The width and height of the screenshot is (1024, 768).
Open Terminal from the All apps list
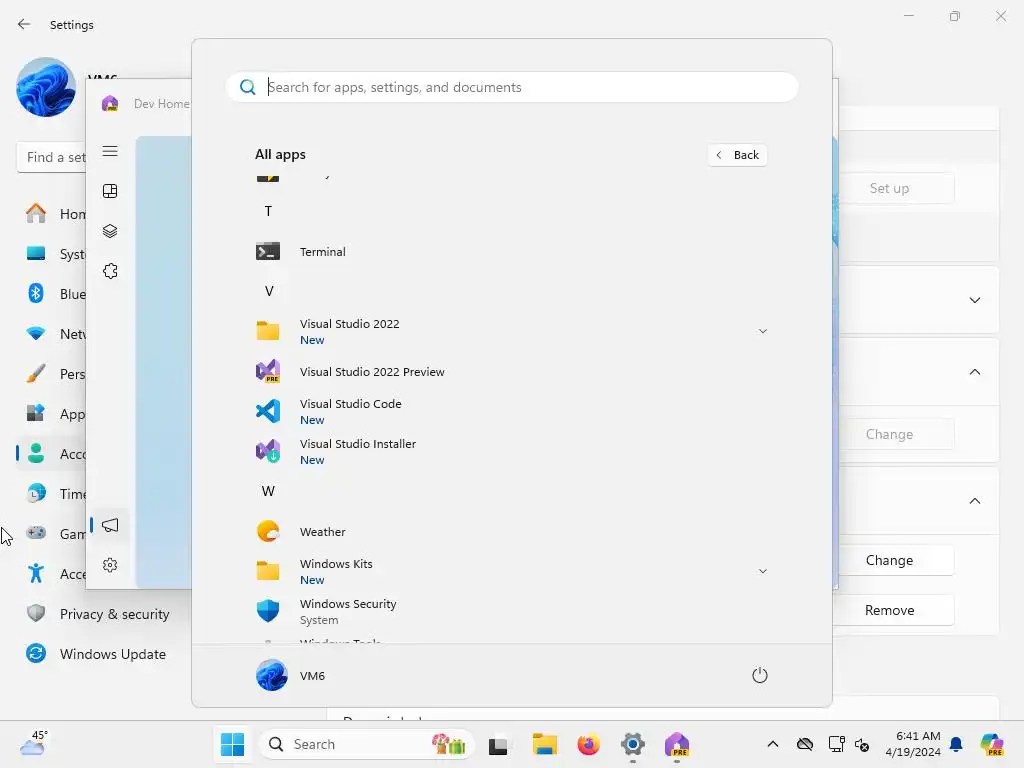pyautogui.click(x=511, y=251)
